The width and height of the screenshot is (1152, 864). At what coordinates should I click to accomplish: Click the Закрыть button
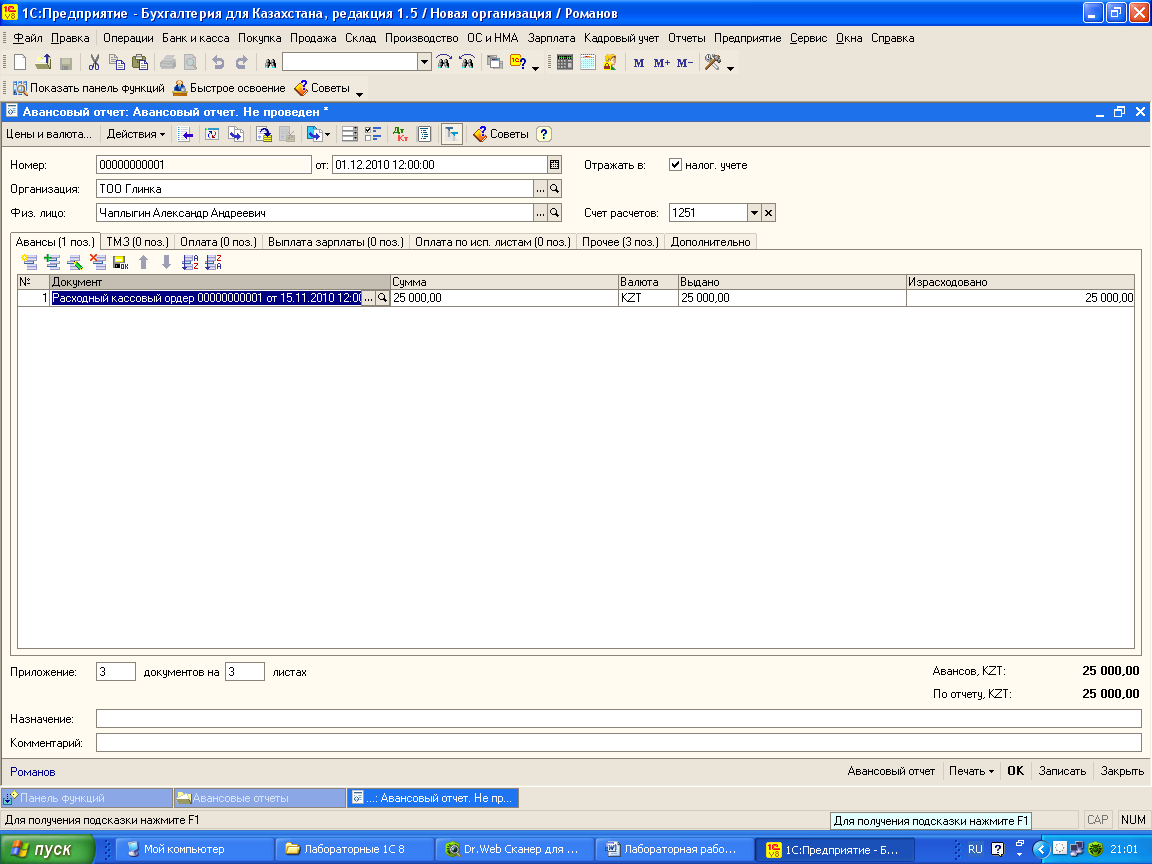point(1122,771)
